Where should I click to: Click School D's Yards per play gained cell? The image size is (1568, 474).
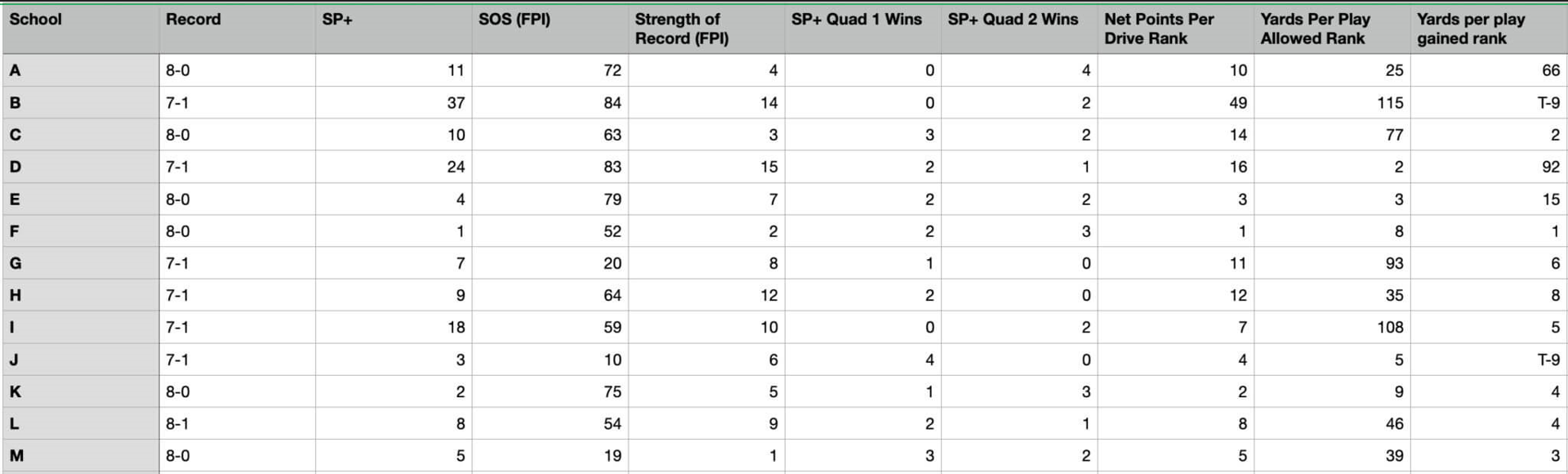coord(1489,167)
